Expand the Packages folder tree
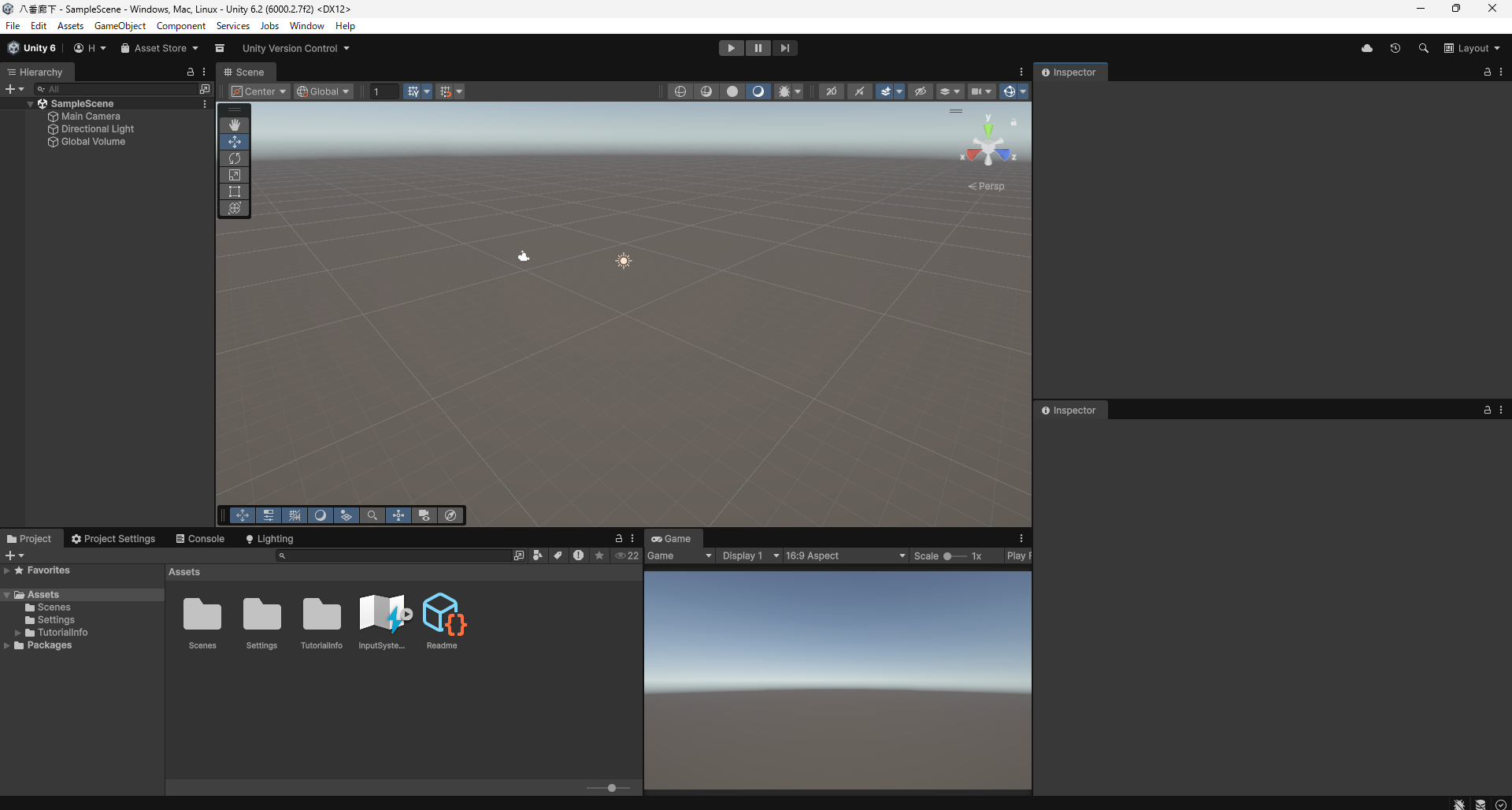Viewport: 1512px width, 810px height. point(7,645)
